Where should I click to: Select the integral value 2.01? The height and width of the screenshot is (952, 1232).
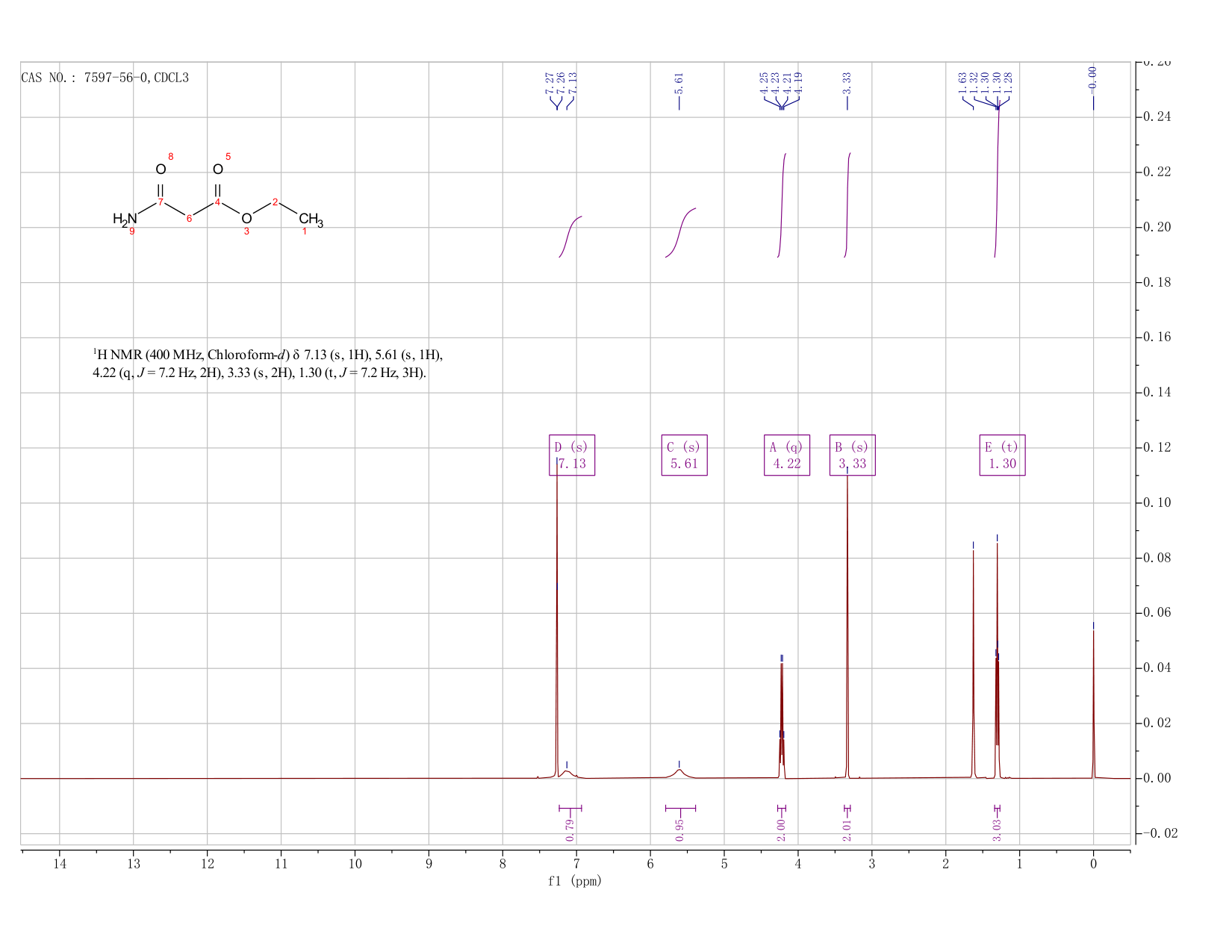click(847, 830)
